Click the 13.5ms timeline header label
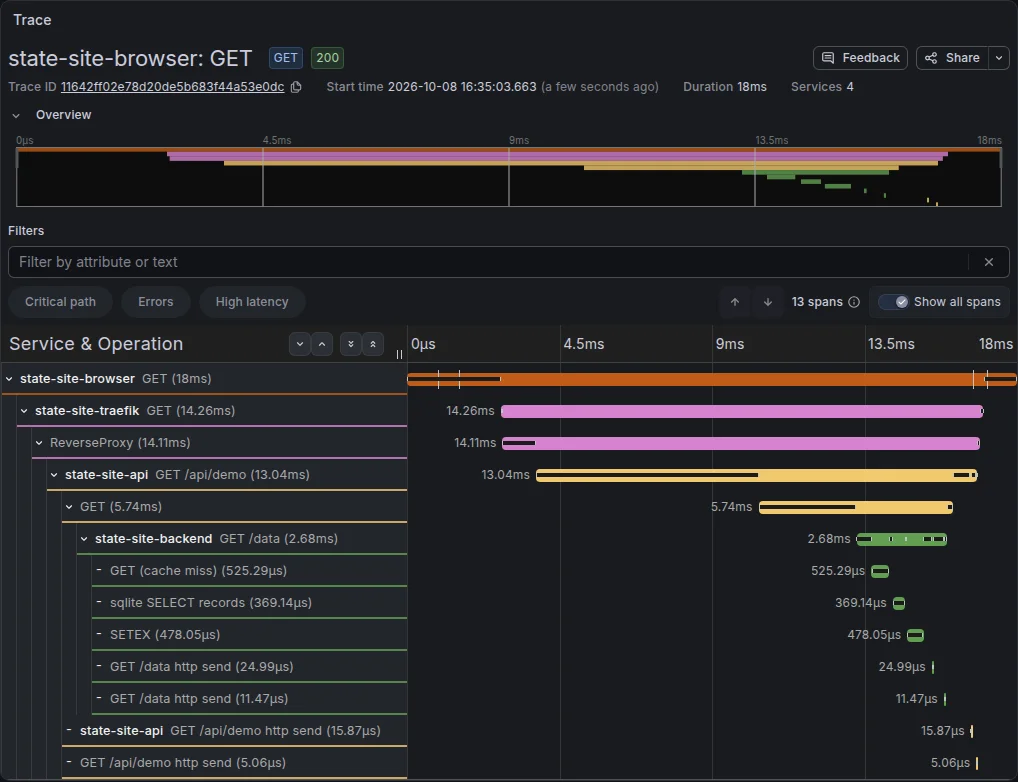Image resolution: width=1018 pixels, height=782 pixels. pos(891,344)
